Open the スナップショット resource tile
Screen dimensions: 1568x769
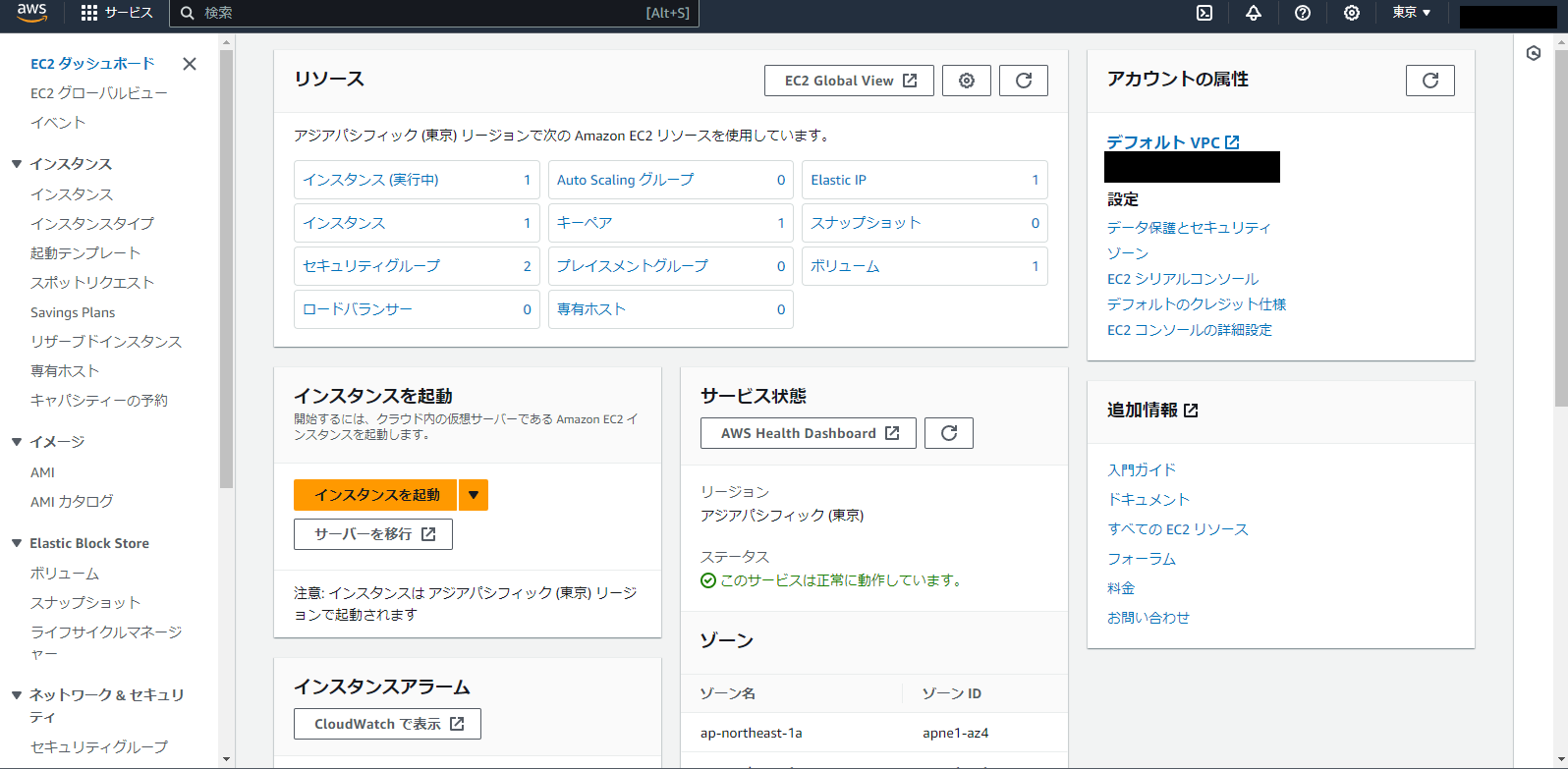924,223
